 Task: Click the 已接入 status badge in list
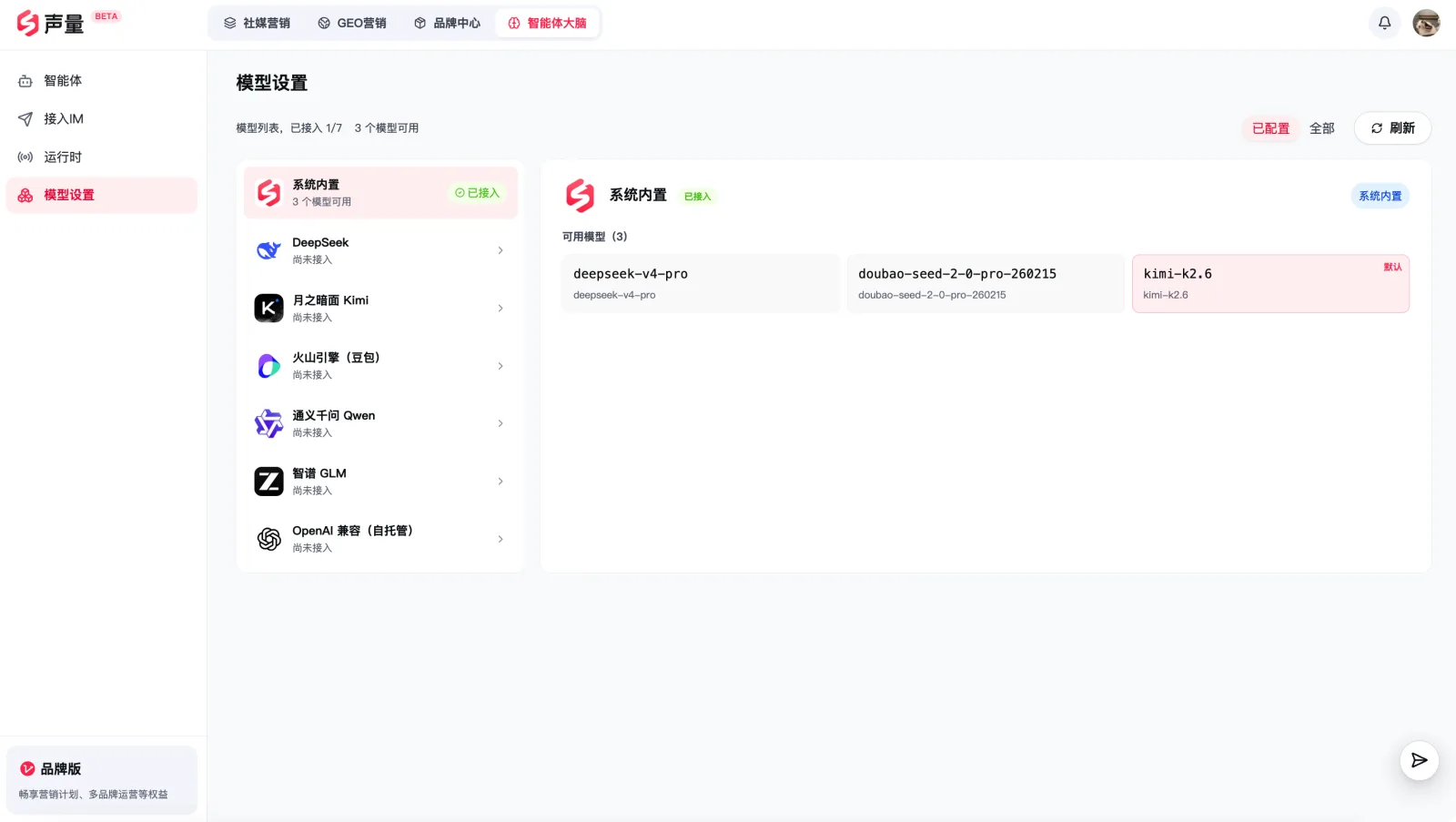(x=477, y=193)
